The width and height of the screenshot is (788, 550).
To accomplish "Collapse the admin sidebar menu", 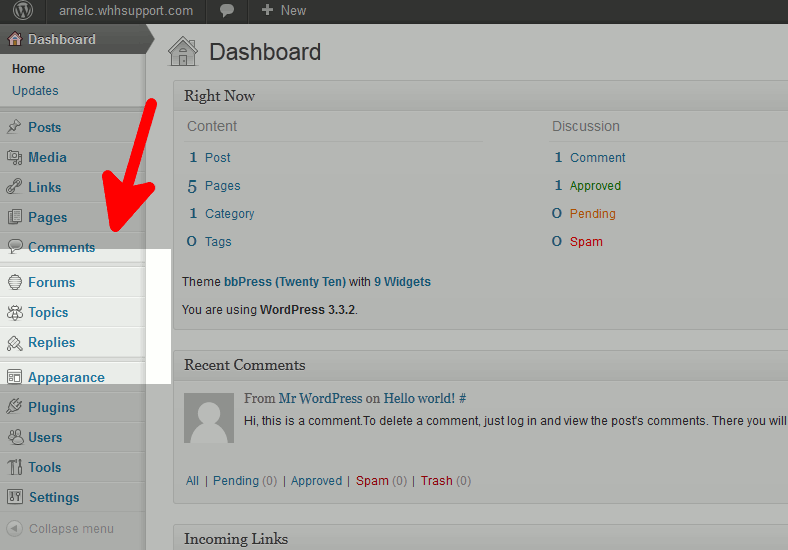I will [x=60, y=529].
